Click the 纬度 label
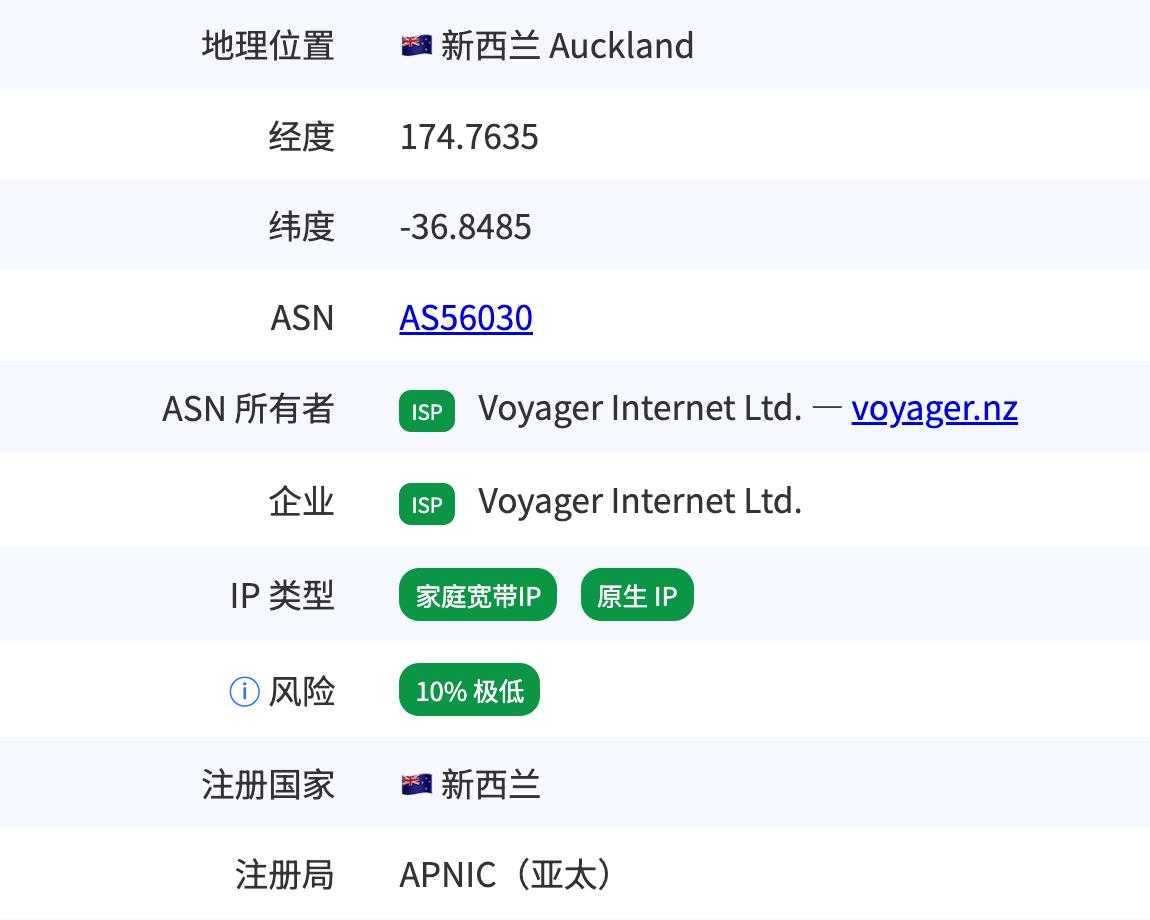 tap(301, 227)
